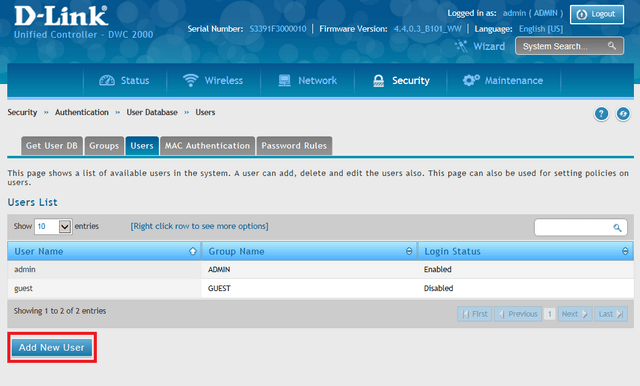Screen dimensions: 640x386
Task: Click the Add New User button
Action: pos(52,348)
